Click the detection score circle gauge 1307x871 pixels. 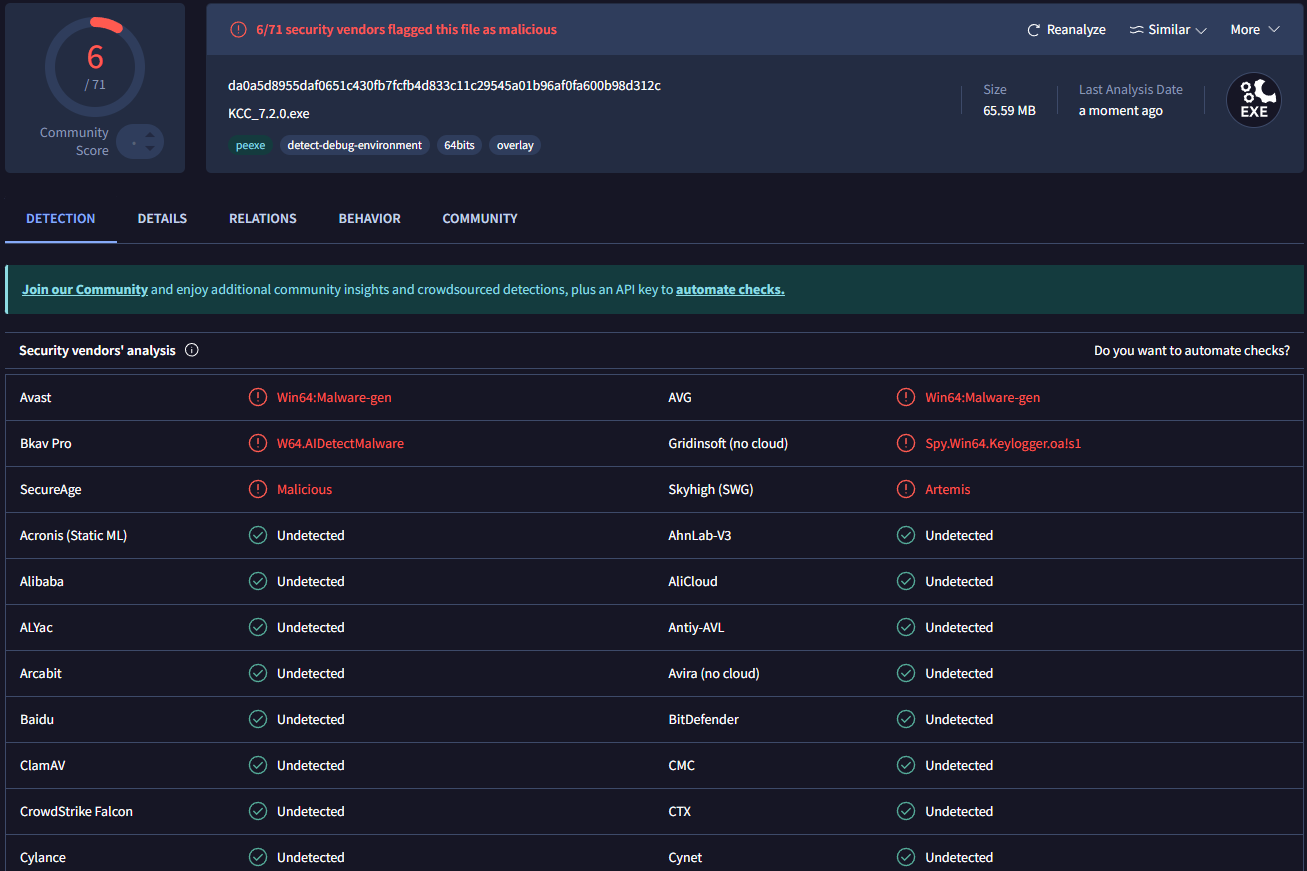[95, 65]
